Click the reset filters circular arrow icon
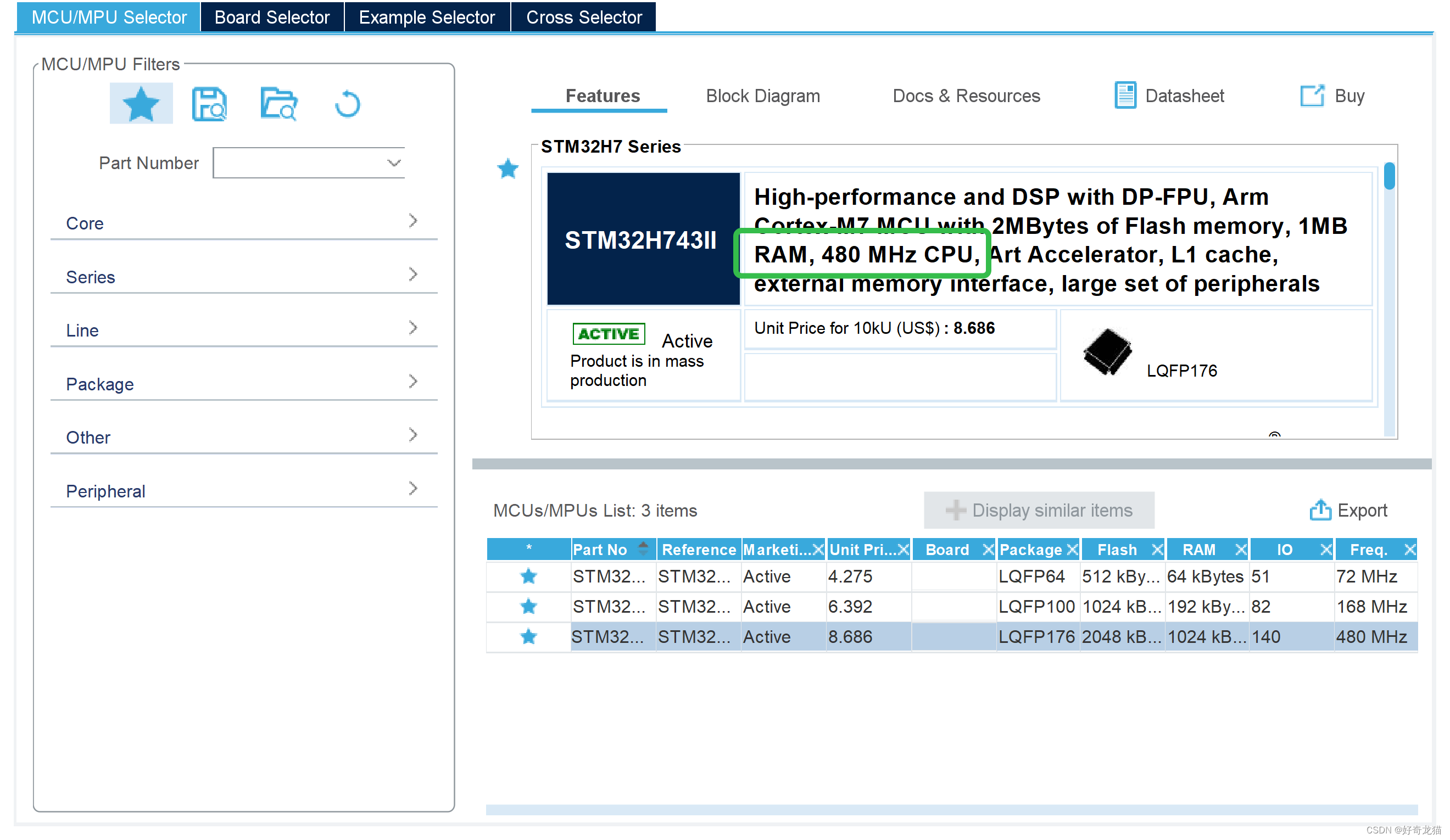 tap(347, 104)
